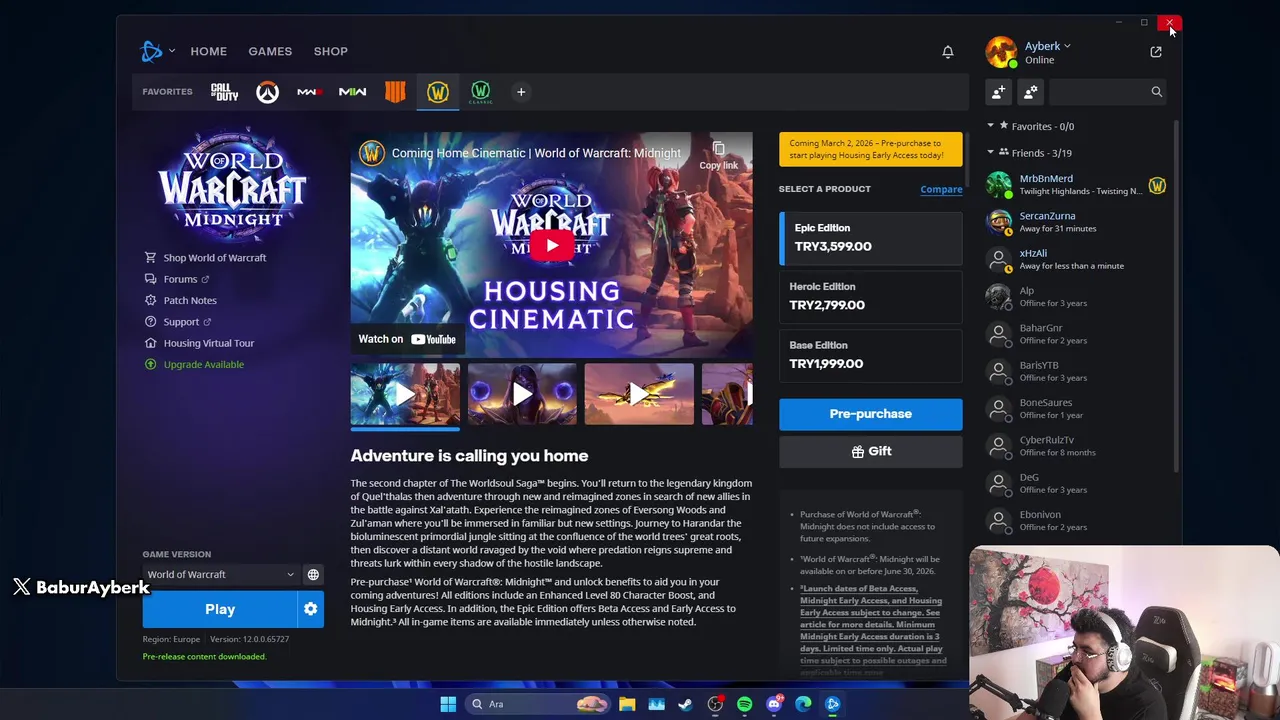1280x720 pixels.
Task: Collapse the Favorites friends group
Action: coord(991,126)
